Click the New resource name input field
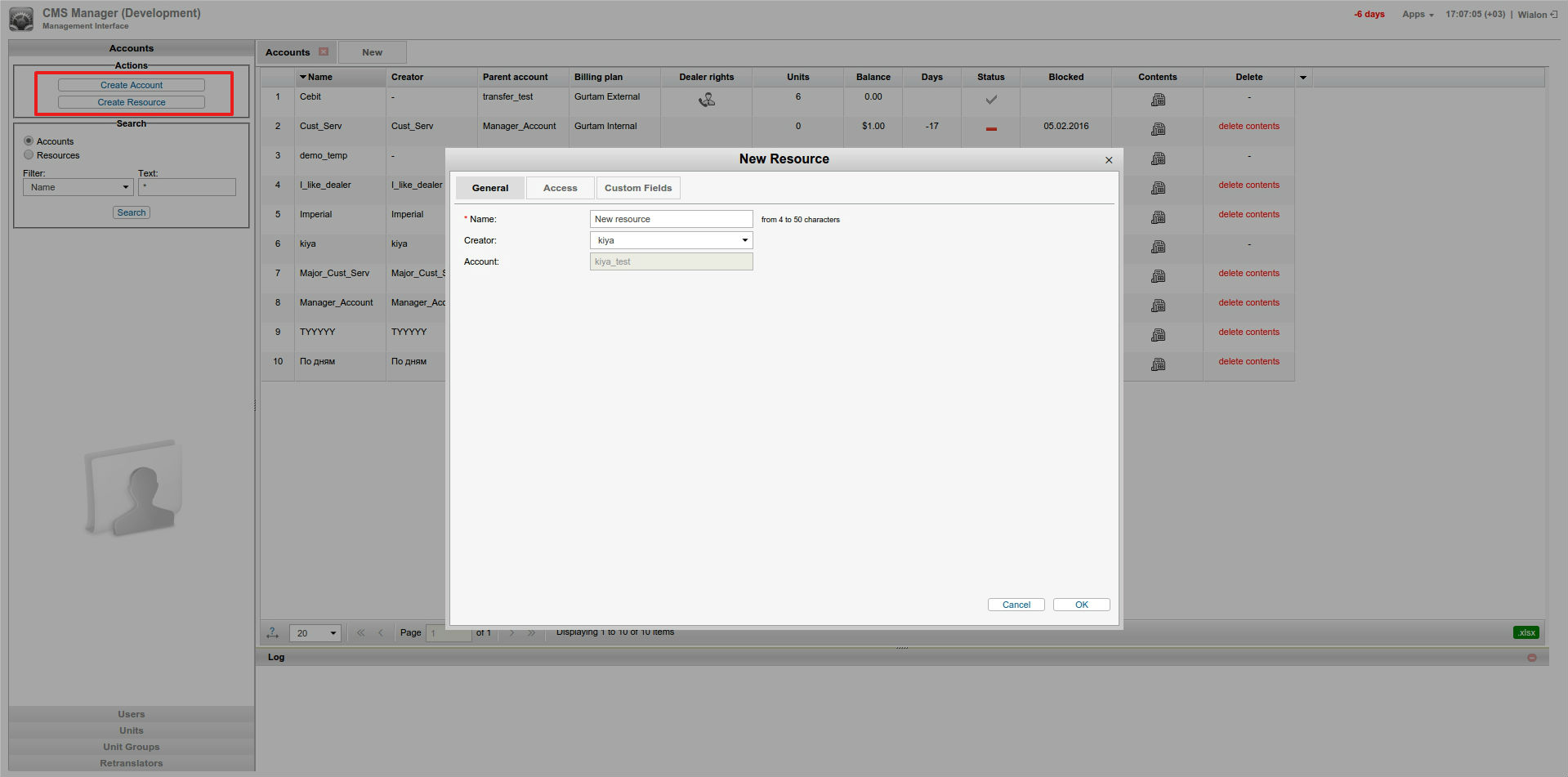Viewport: 1568px width, 777px height. click(670, 218)
